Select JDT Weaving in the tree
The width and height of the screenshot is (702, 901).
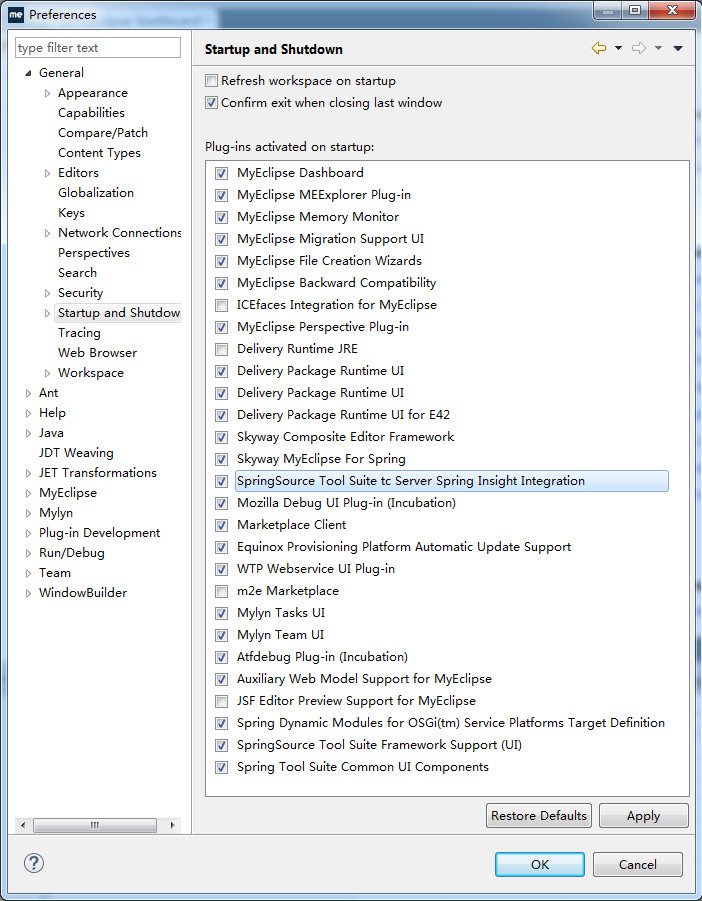click(x=76, y=453)
